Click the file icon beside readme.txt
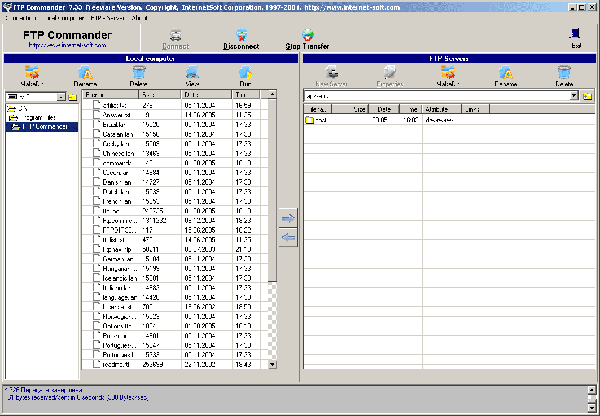600x416 pixels. coord(97,364)
